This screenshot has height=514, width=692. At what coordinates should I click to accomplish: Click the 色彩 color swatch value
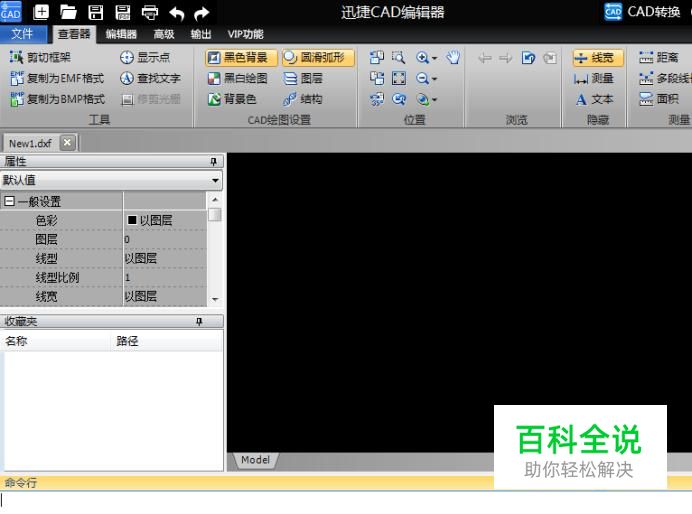coord(131,220)
